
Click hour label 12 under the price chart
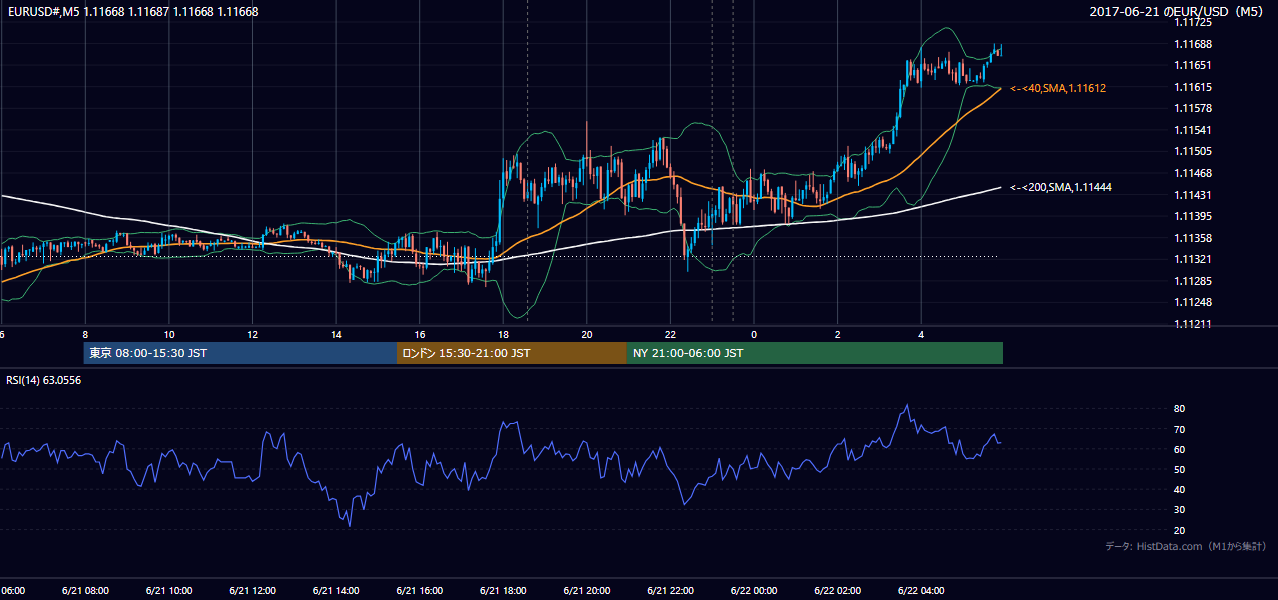(x=252, y=335)
